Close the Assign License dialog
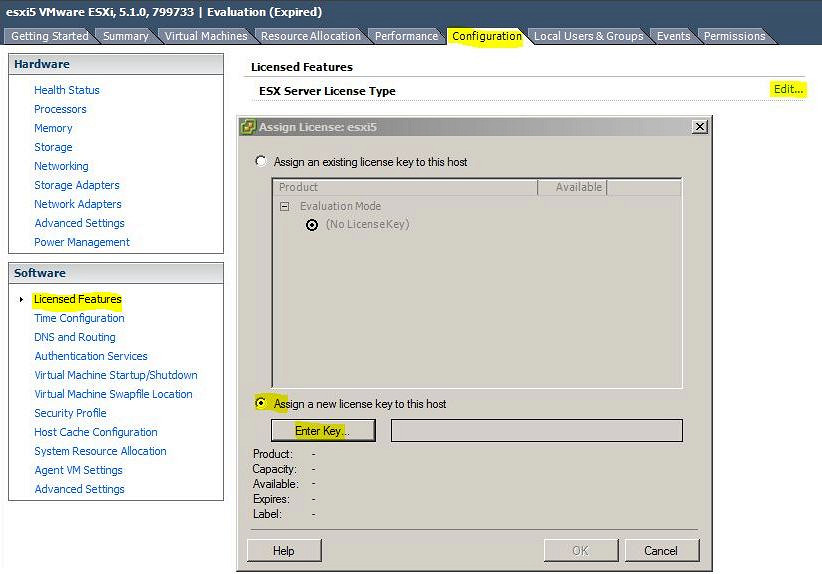 tap(699, 127)
